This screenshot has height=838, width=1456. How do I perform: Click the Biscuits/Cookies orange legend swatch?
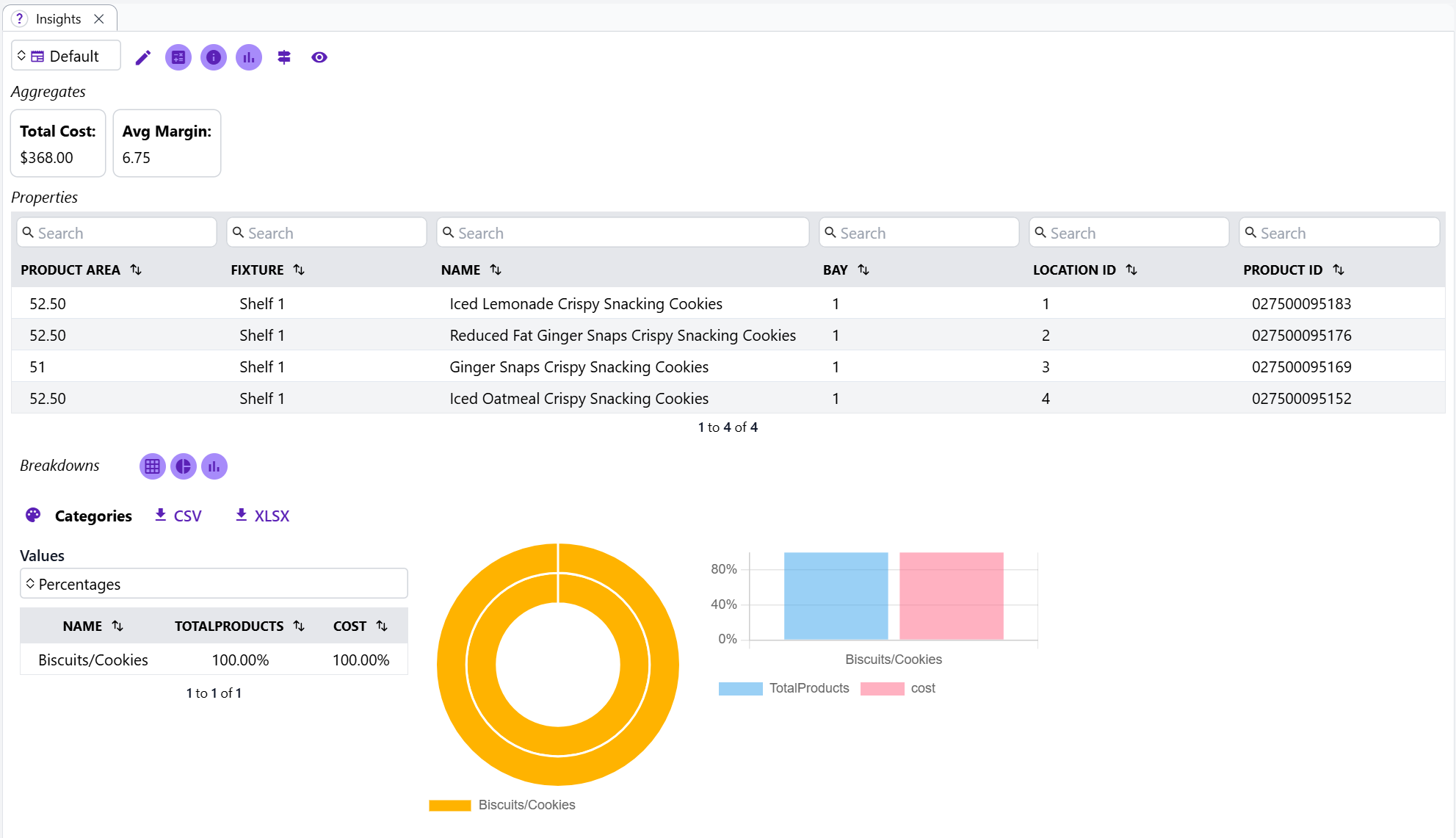[449, 806]
